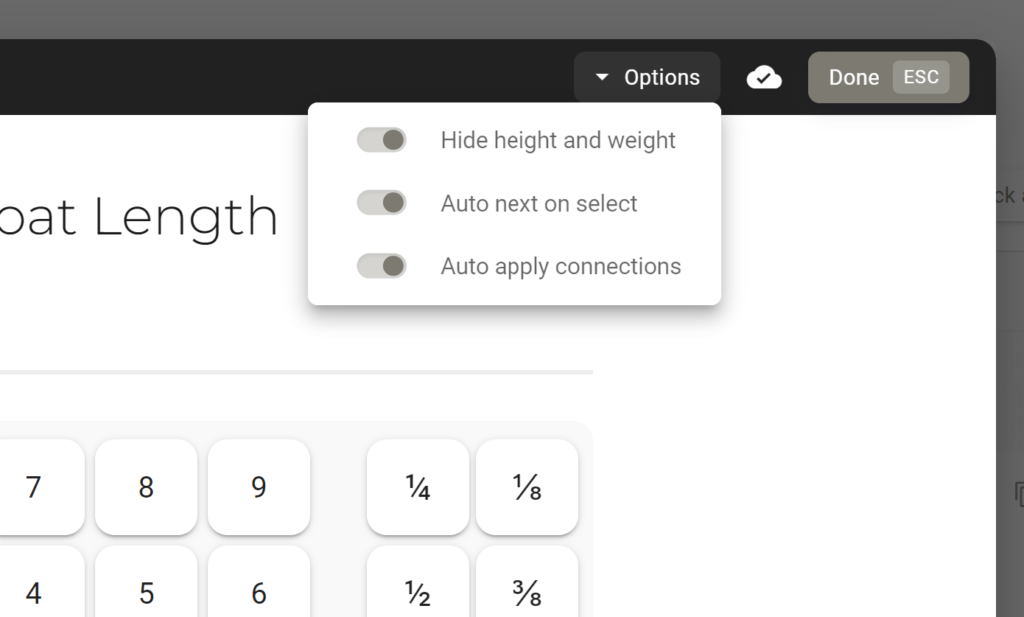Click the Done button
Viewport: 1024px width, 617px height.
tap(888, 77)
